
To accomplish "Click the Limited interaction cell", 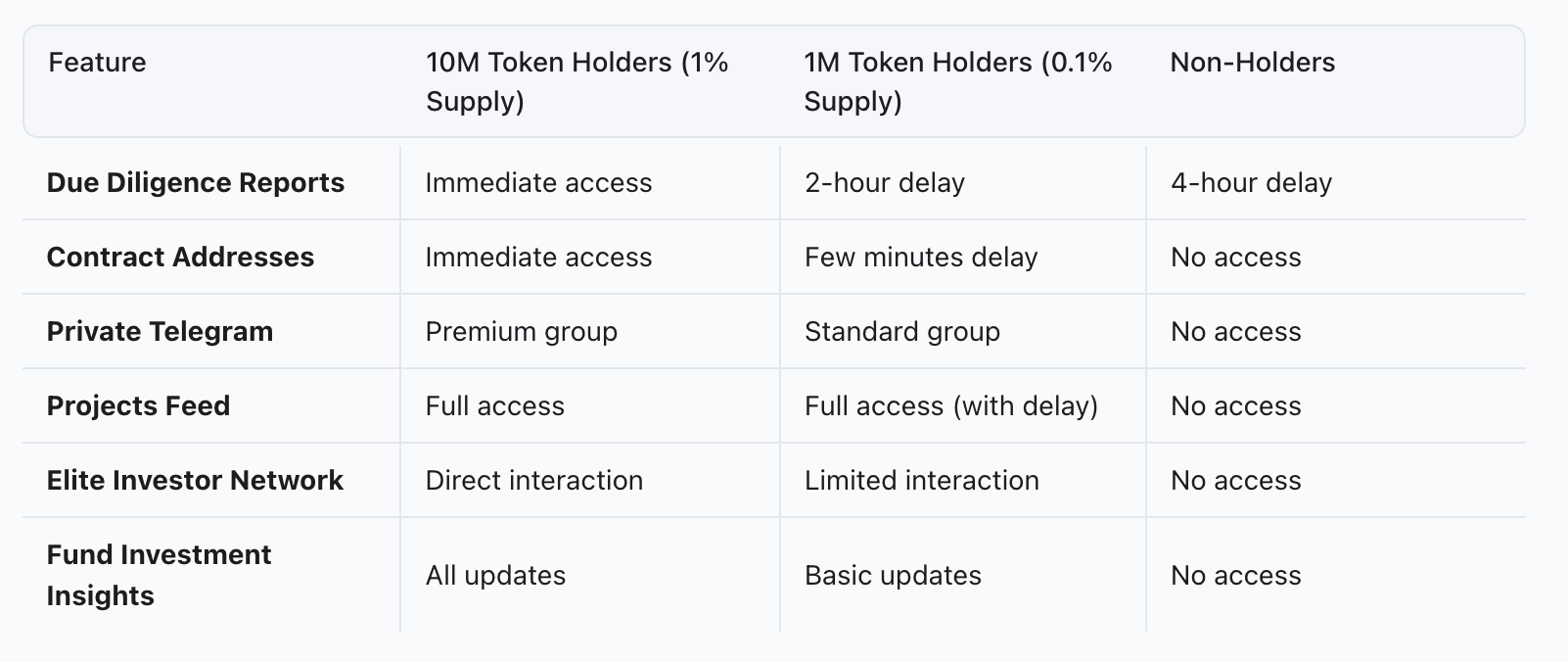I will pos(921,481).
